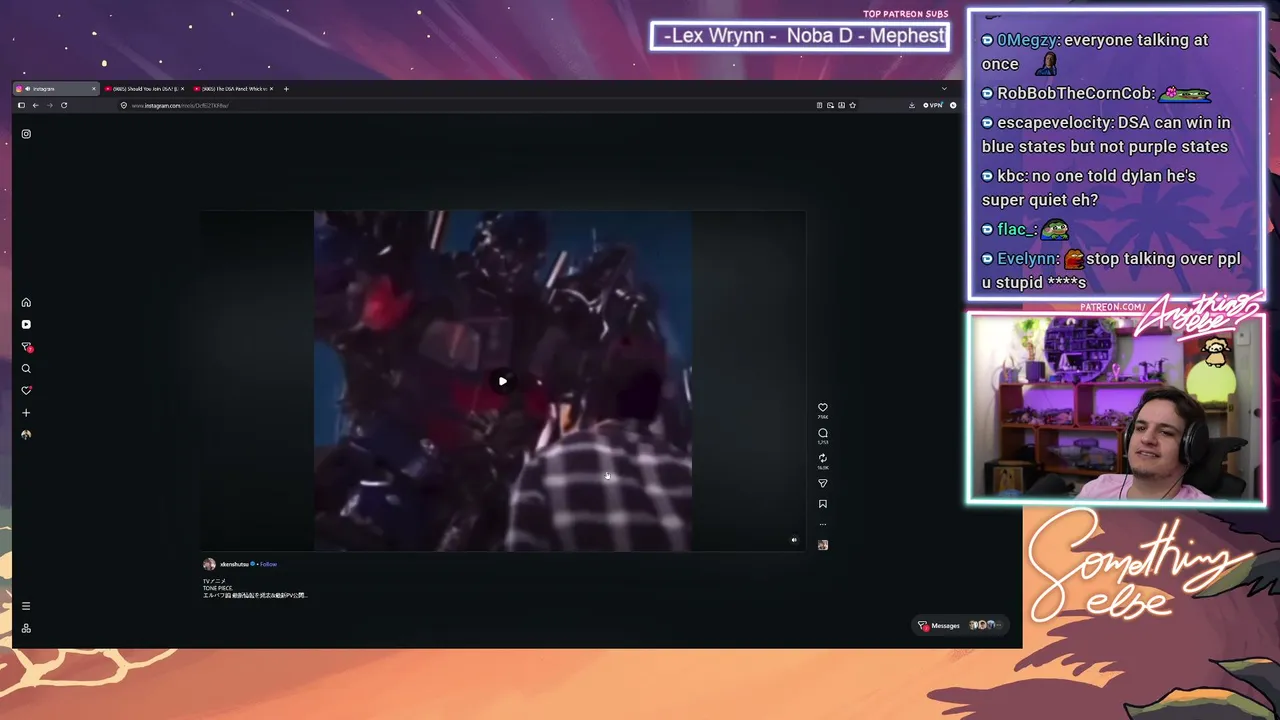Play the paused reel video
Viewport: 1280px width, 720px height.
tap(502, 381)
